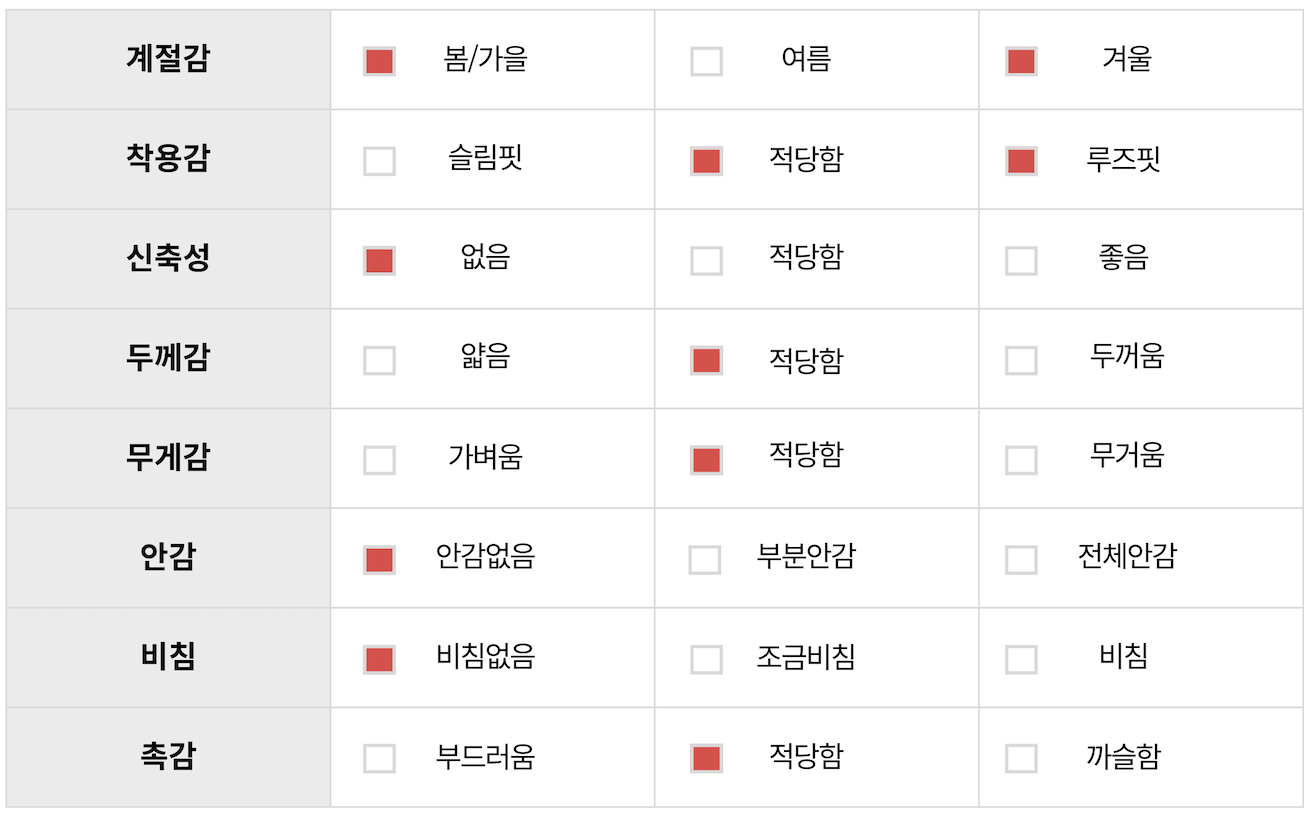
Task: Check the 두꺼움 checkbox
Action: tap(1021, 360)
